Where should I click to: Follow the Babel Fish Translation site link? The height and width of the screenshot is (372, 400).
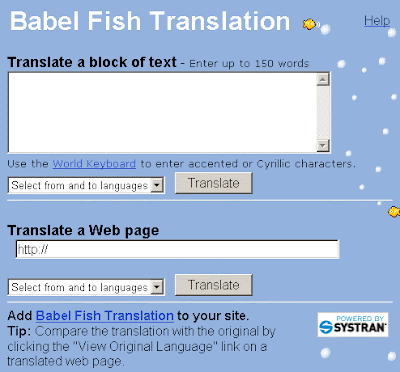coord(105,316)
